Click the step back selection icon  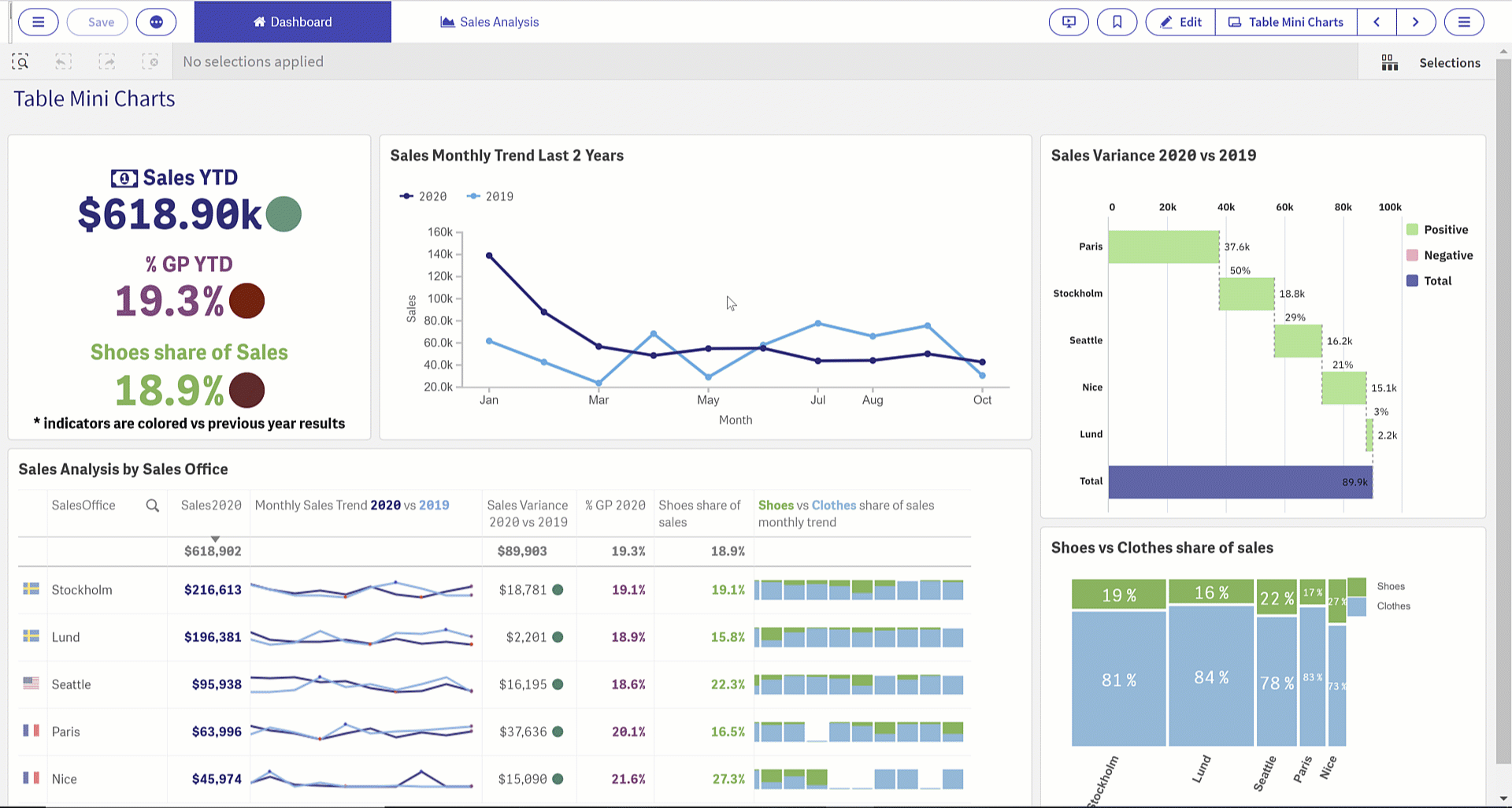[64, 61]
